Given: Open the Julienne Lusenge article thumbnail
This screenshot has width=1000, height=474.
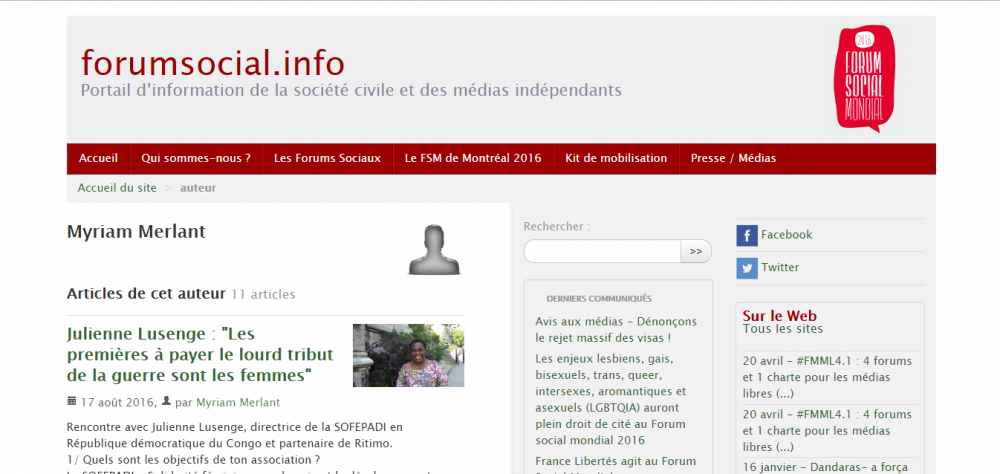Looking at the screenshot, I should click(x=408, y=355).
